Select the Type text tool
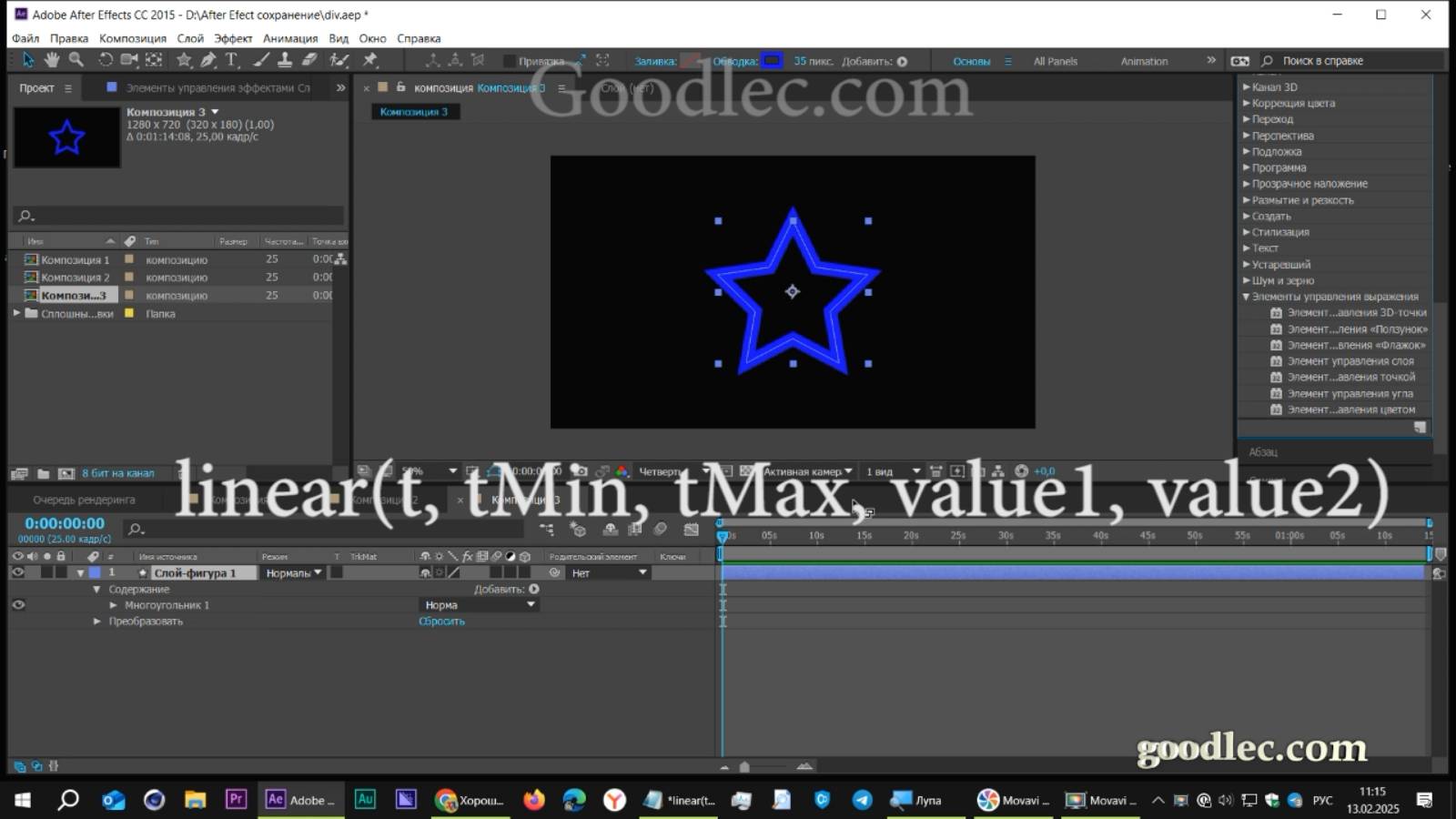The height and width of the screenshot is (819, 1456). 232,60
